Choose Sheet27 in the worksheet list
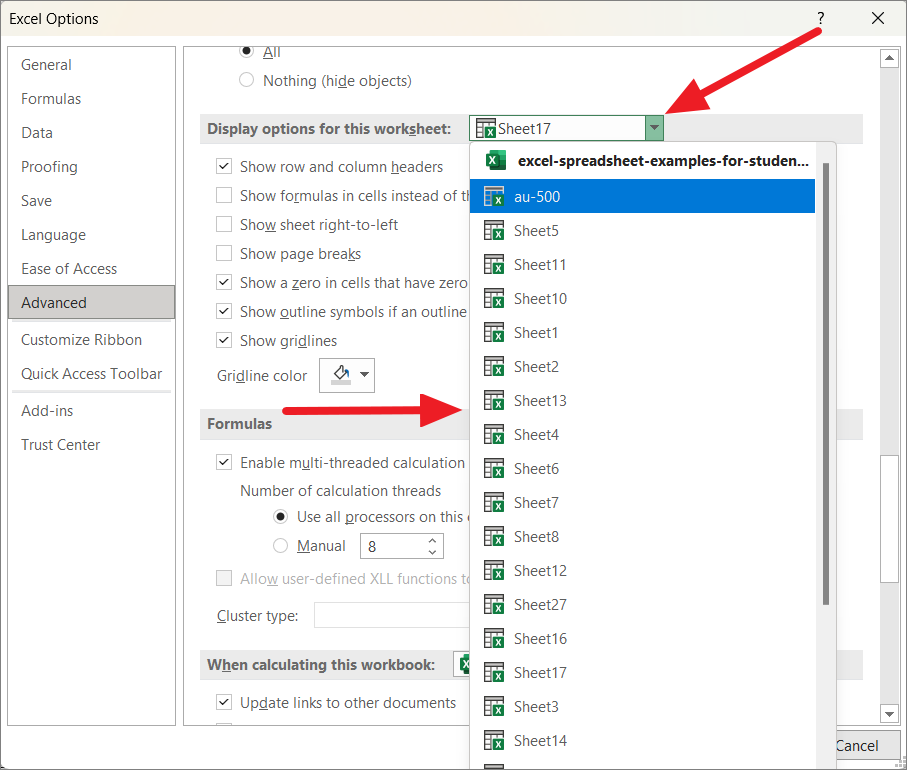This screenshot has width=907, height=770. click(642, 605)
